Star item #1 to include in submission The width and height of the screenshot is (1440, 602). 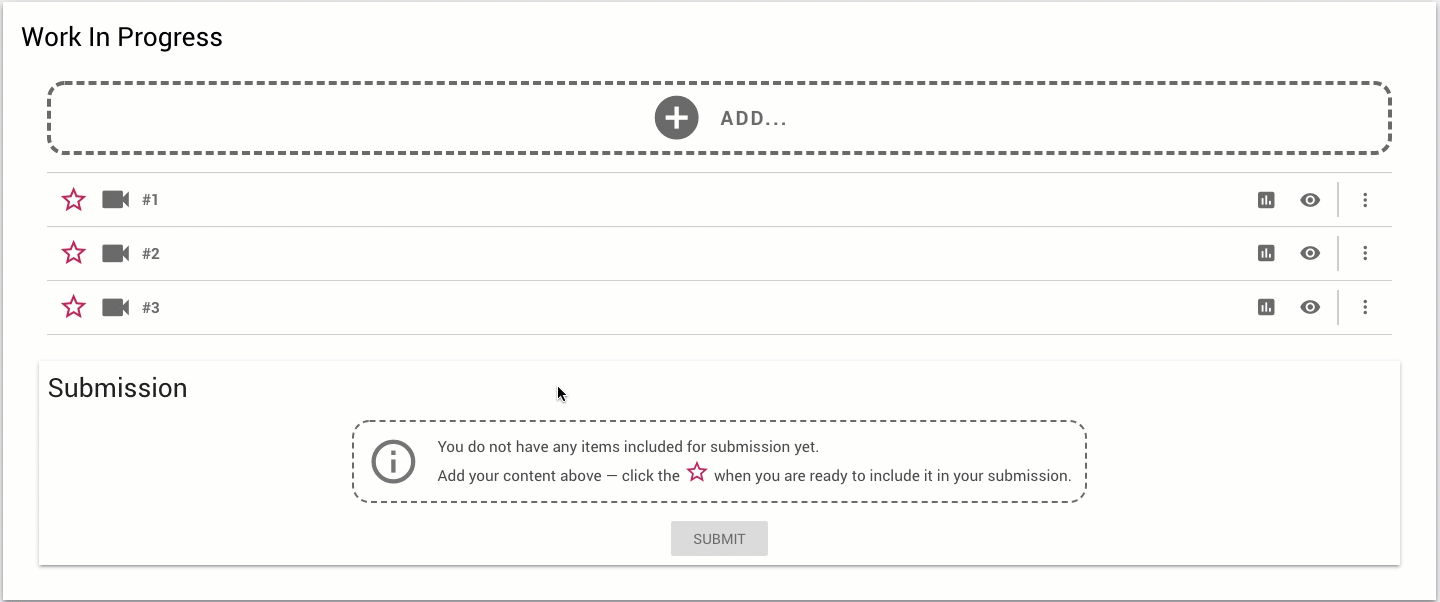74,200
